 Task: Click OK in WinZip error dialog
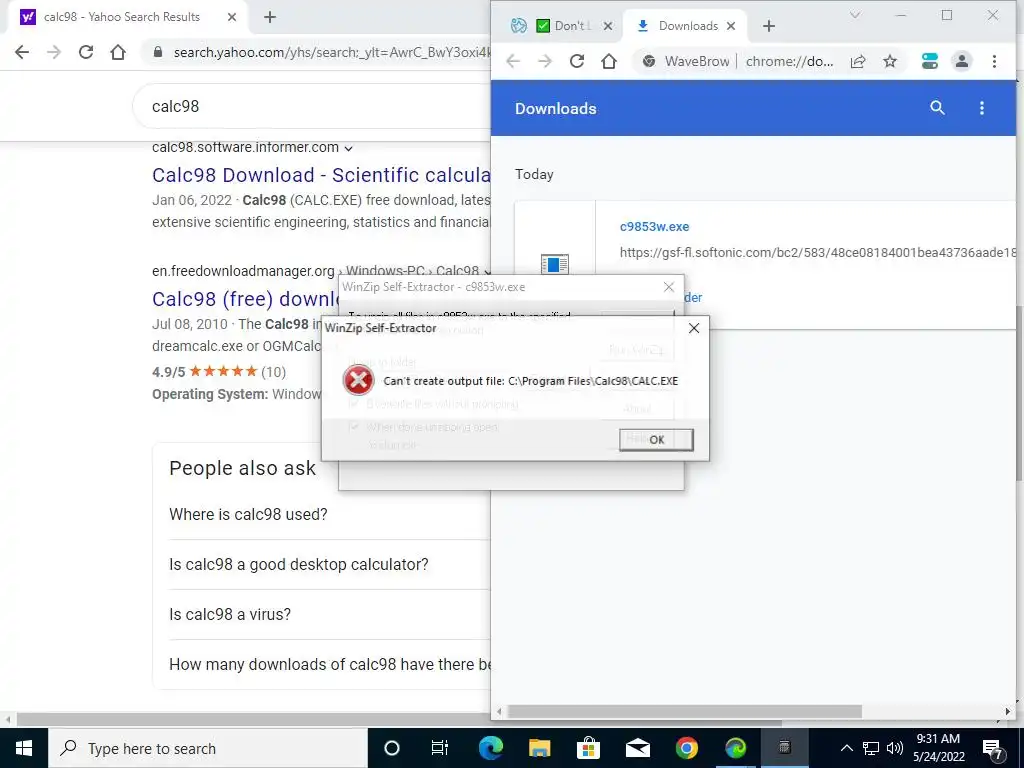[656, 440]
